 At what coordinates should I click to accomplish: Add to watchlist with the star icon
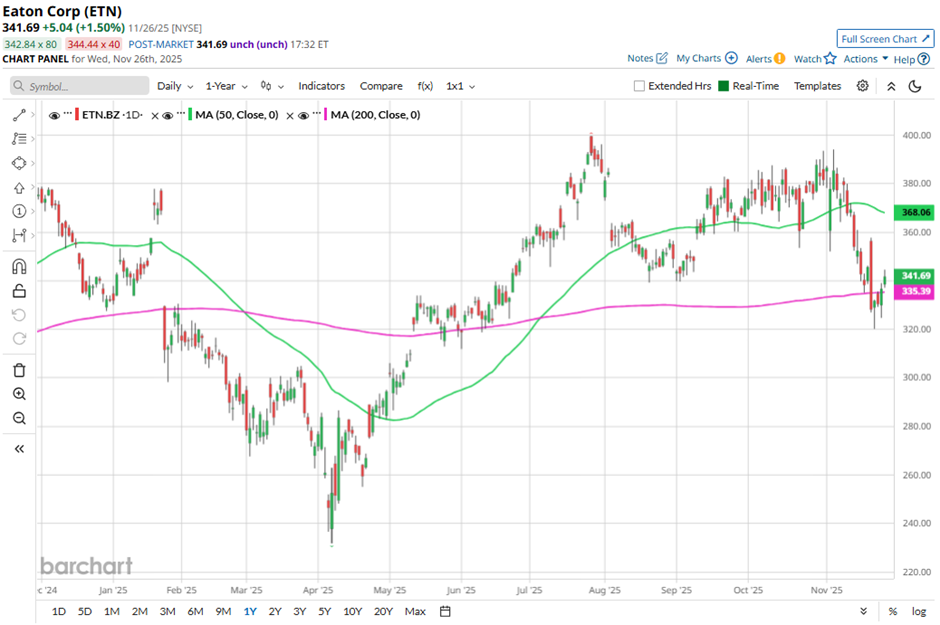[830, 59]
